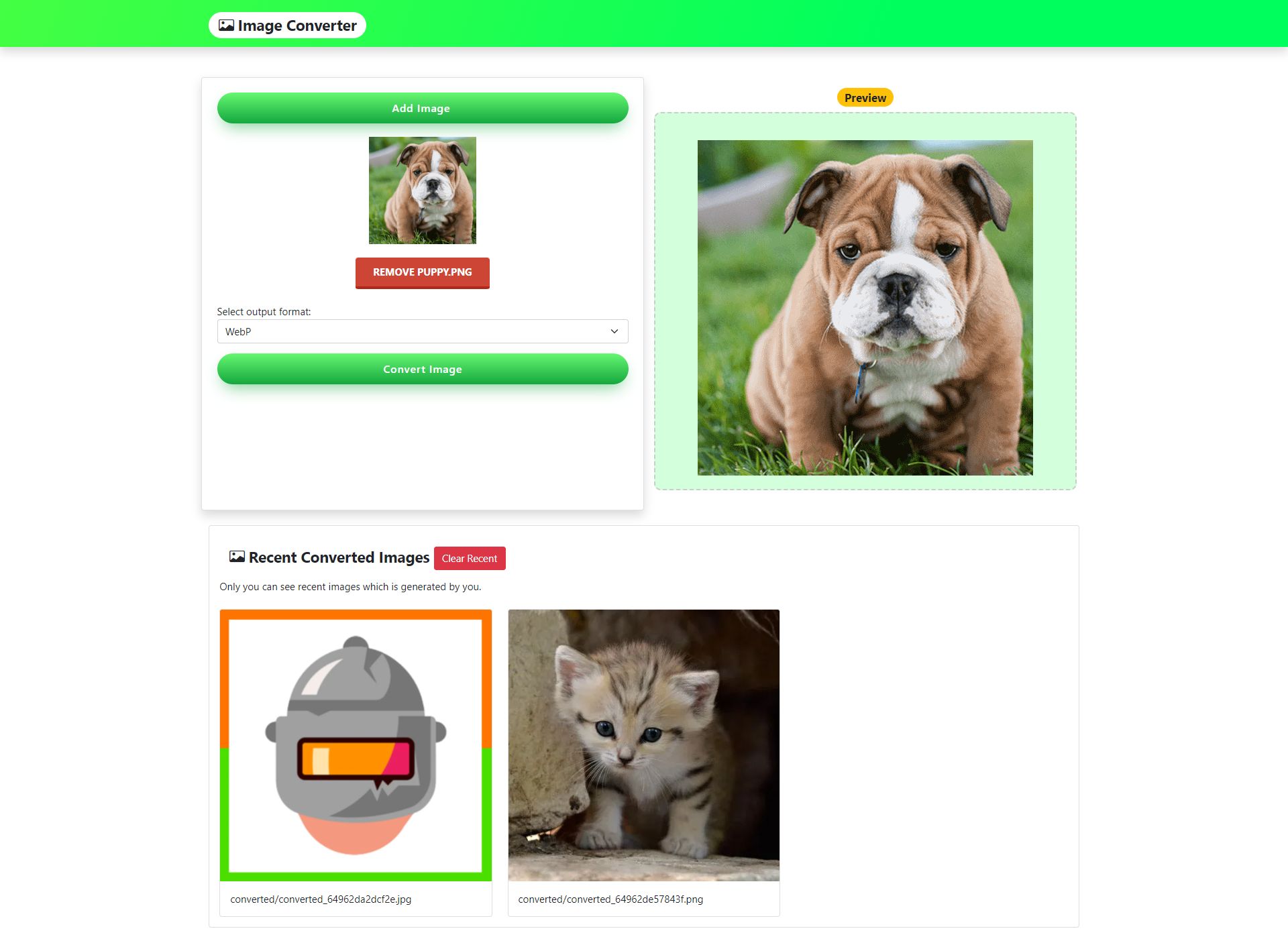
Task: Open the converted helmet character image
Action: [x=356, y=745]
